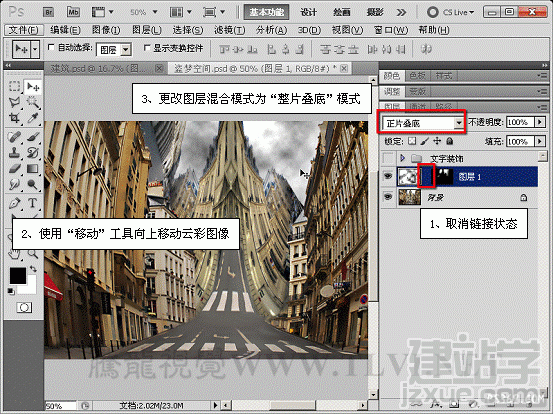
Task: Open the 文件(F) menu
Action: point(24,30)
